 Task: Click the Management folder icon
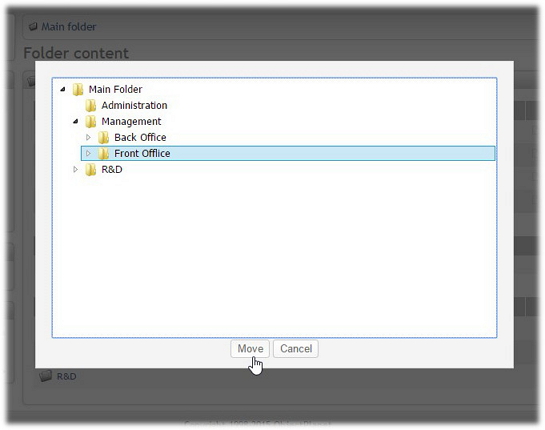point(91,121)
